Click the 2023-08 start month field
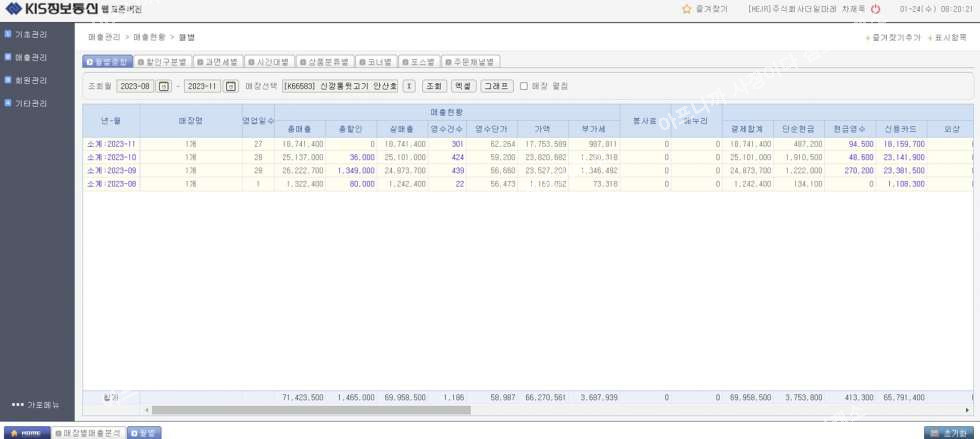Viewport: 980px width, 439px height. (x=135, y=86)
